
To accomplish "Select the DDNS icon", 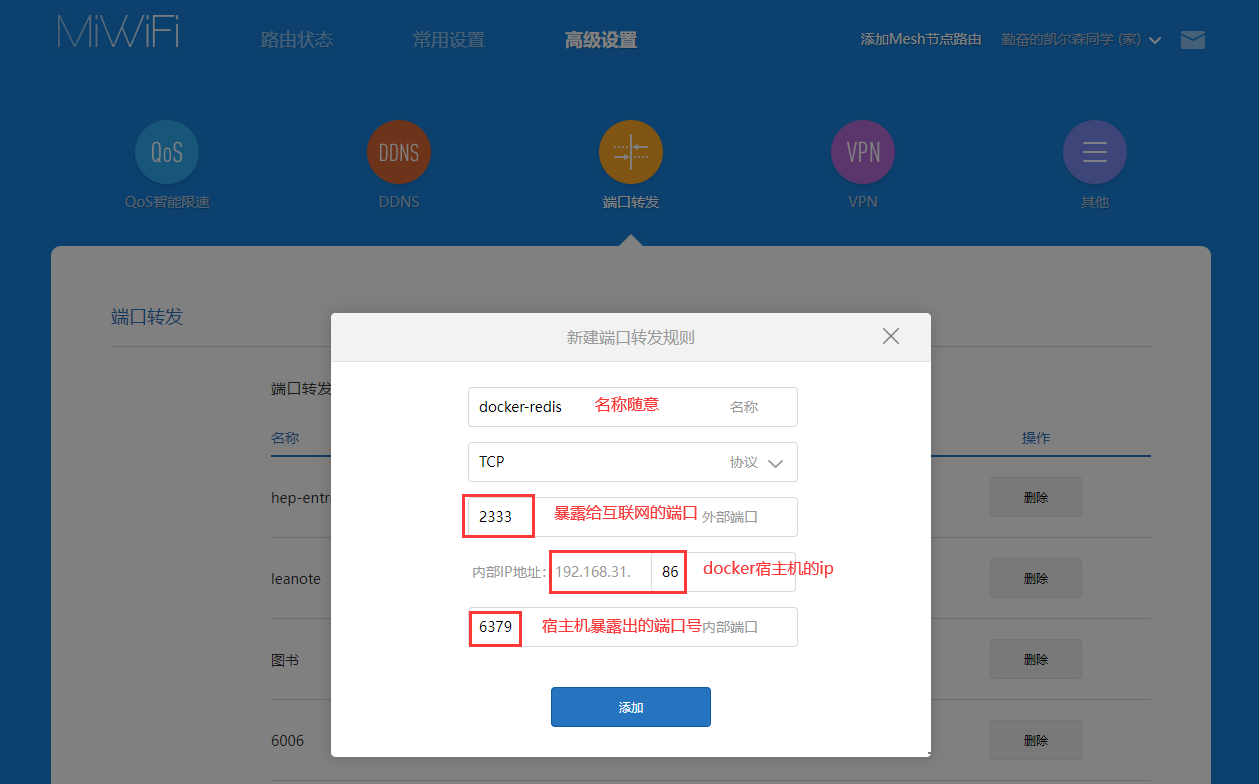I will 399,153.
